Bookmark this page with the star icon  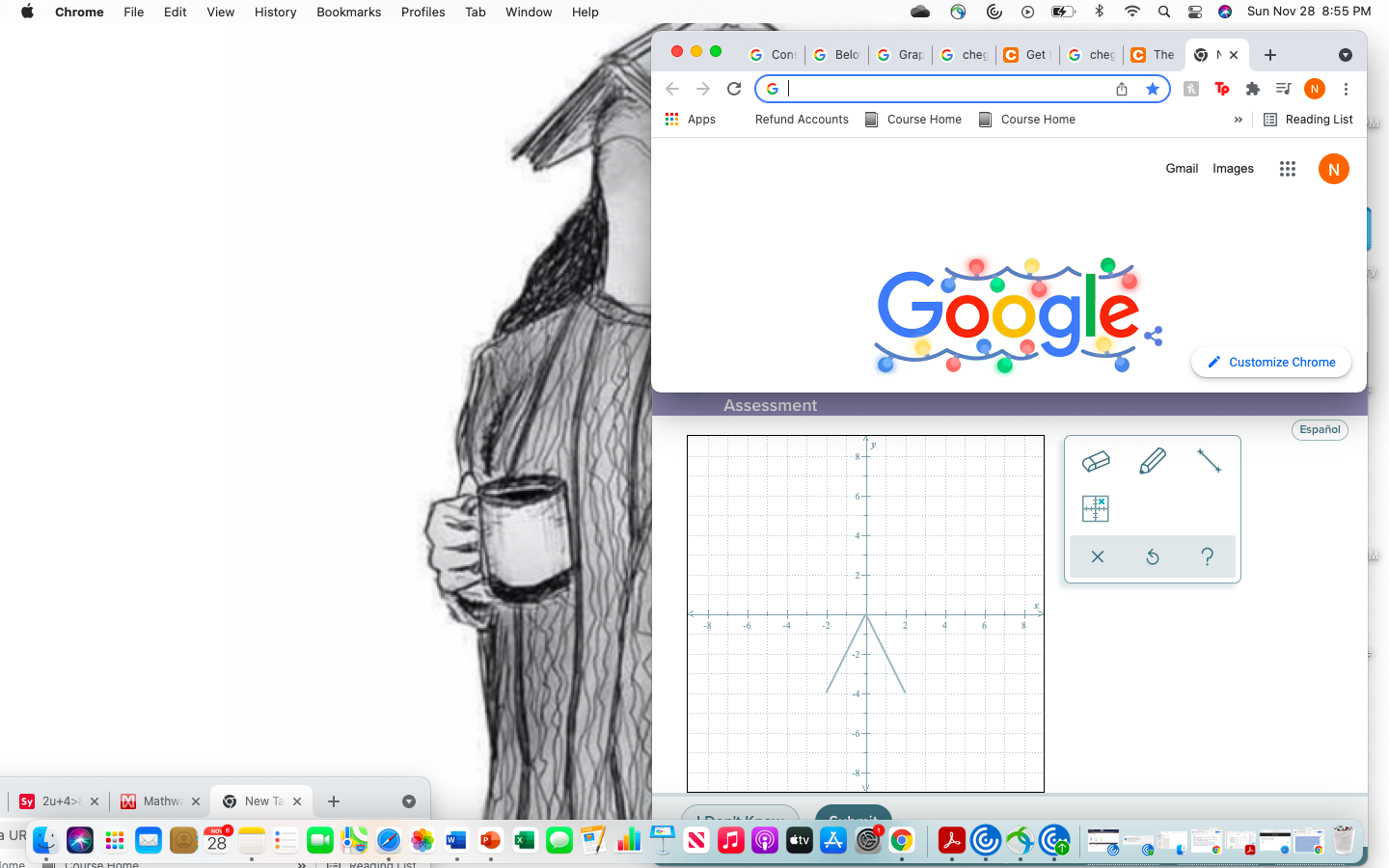pyautogui.click(x=1153, y=88)
